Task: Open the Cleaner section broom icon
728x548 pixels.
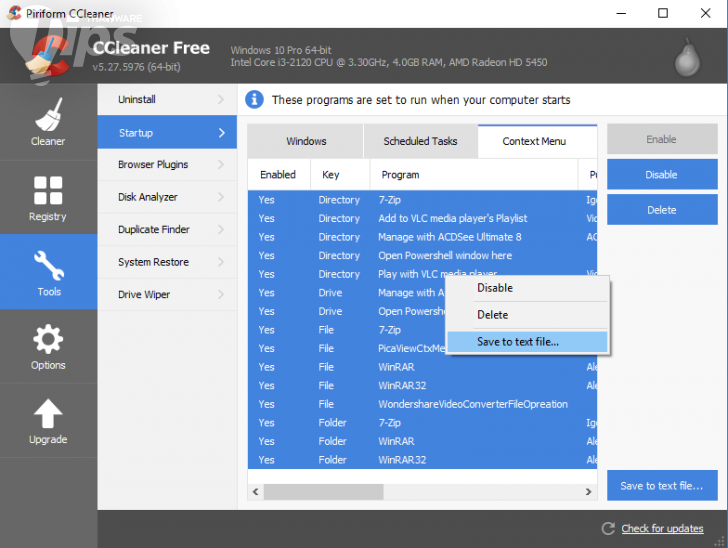Action: click(x=48, y=115)
